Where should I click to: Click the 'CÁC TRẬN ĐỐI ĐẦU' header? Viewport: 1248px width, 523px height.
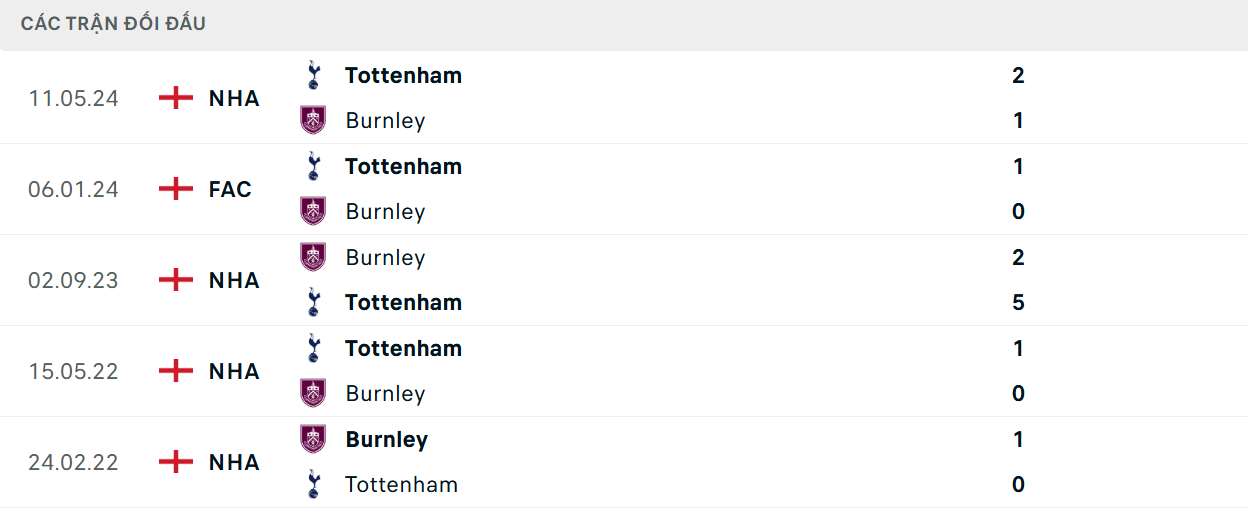[x=113, y=23]
